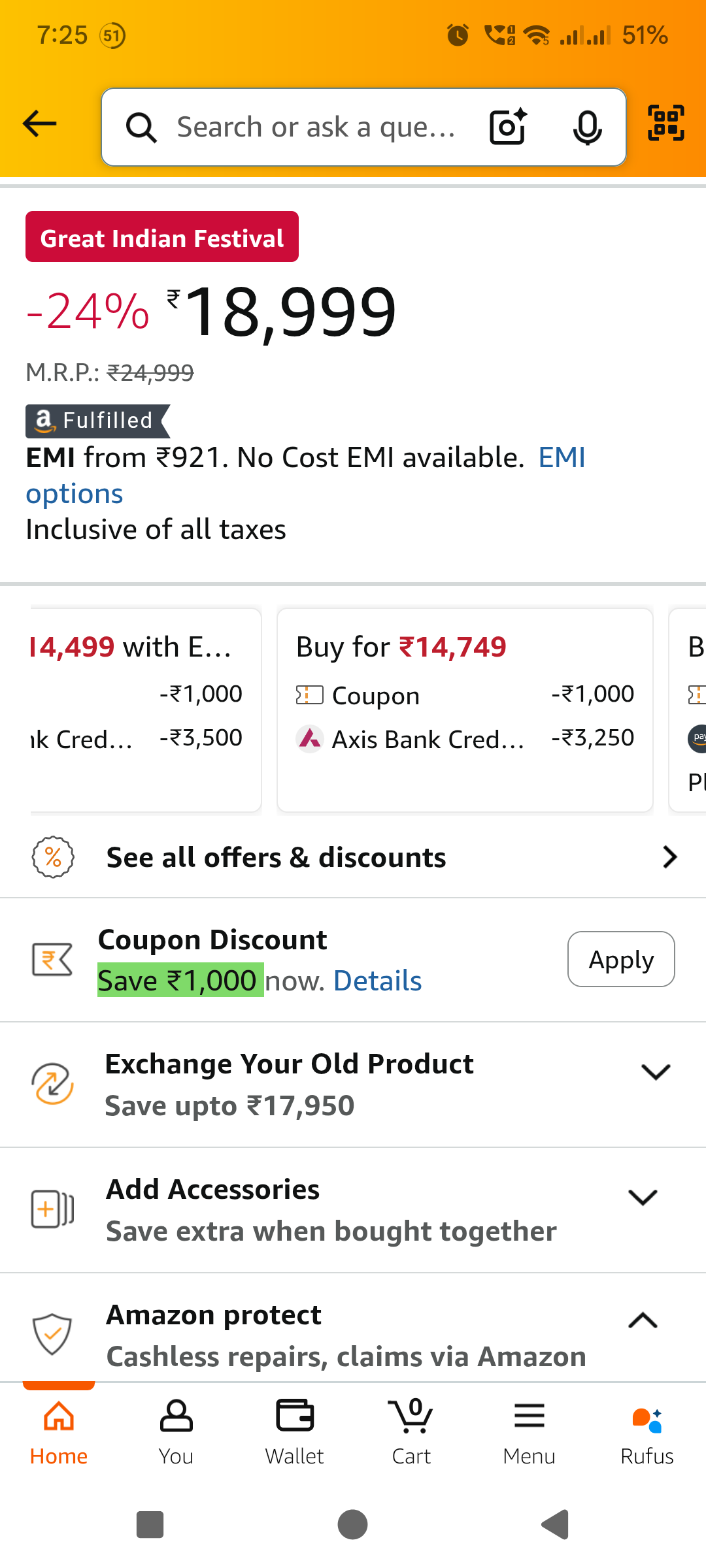Screen dimensions: 706x1568
Task: Tap the microphone voice search icon
Action: click(587, 127)
